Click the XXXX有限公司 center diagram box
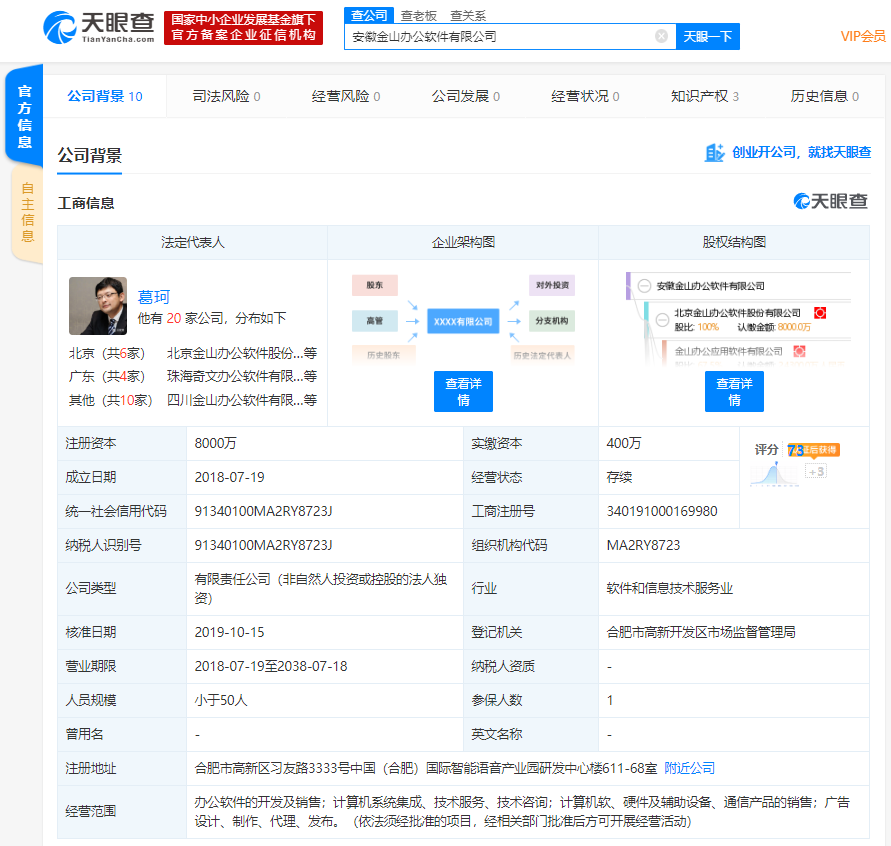Viewport: 891px width, 846px height. click(463, 322)
